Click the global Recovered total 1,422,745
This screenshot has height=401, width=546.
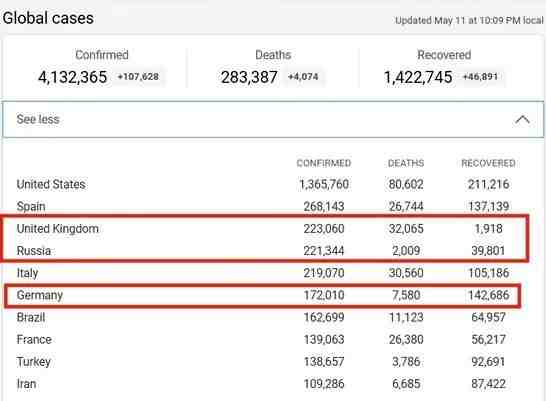(x=418, y=77)
